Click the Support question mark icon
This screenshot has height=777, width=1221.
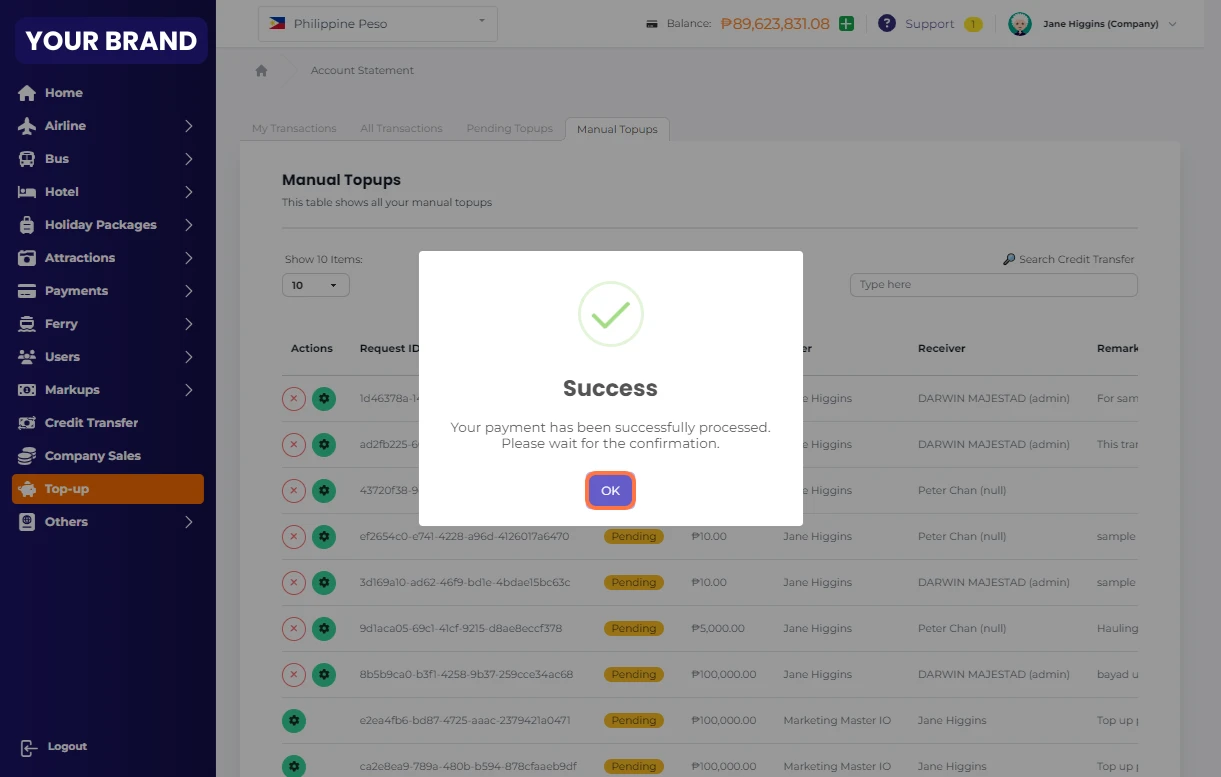click(886, 24)
